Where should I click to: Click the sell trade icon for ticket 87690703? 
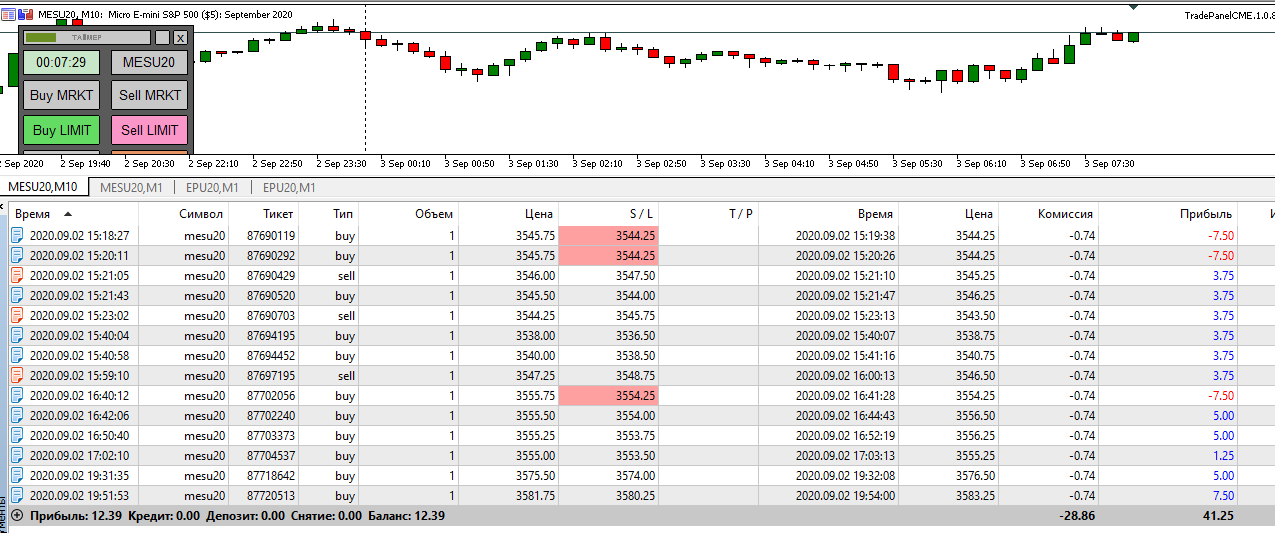[x=17, y=315]
